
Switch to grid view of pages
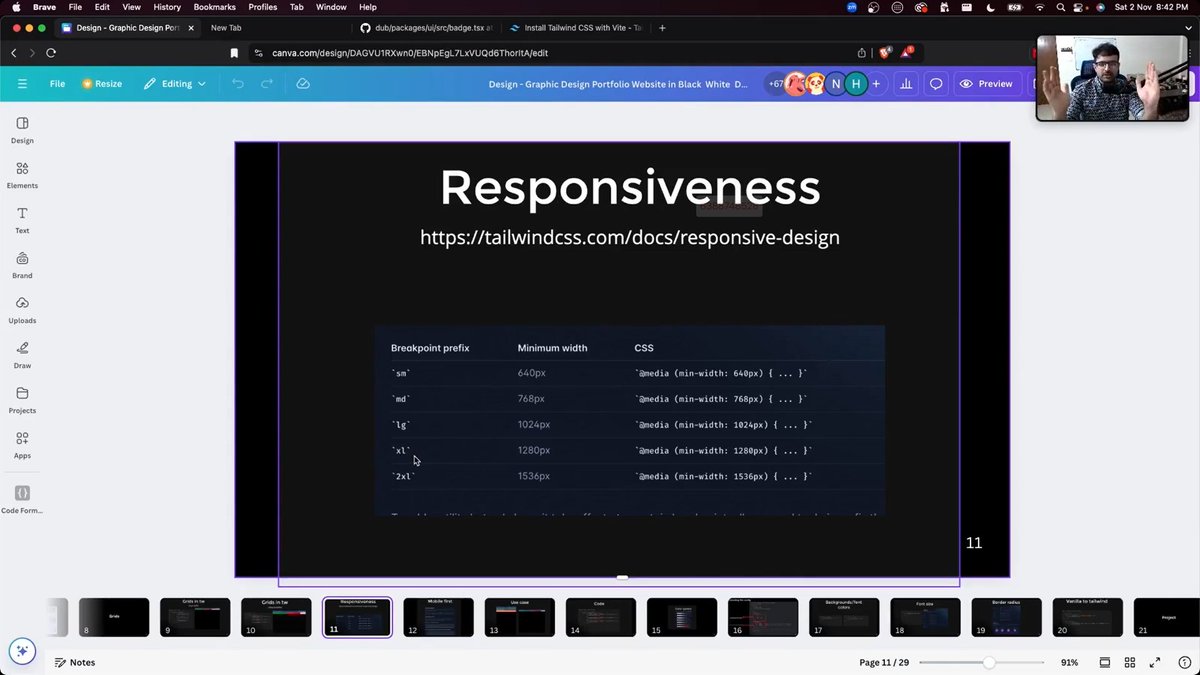[1130, 663]
